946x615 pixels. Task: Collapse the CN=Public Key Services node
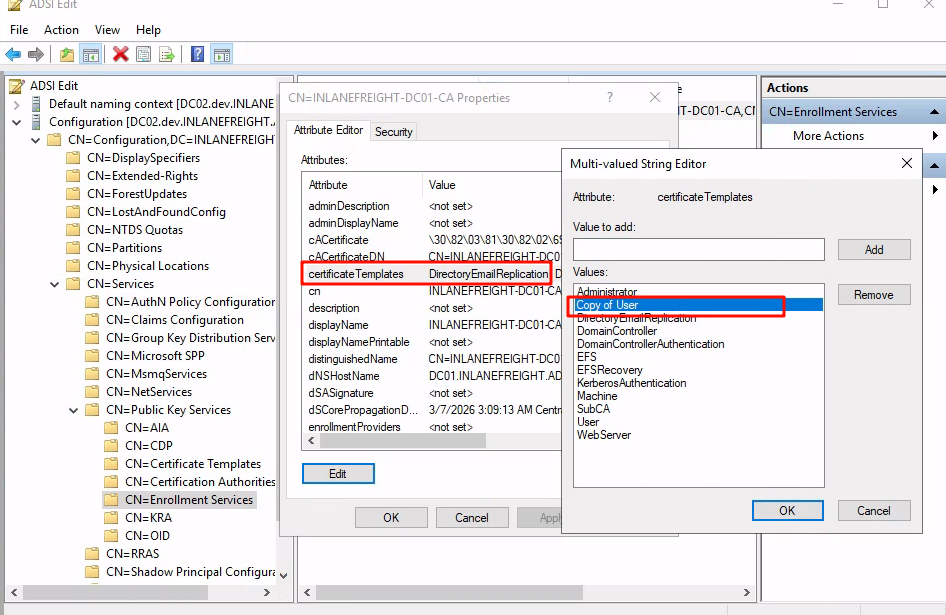[x=73, y=410]
